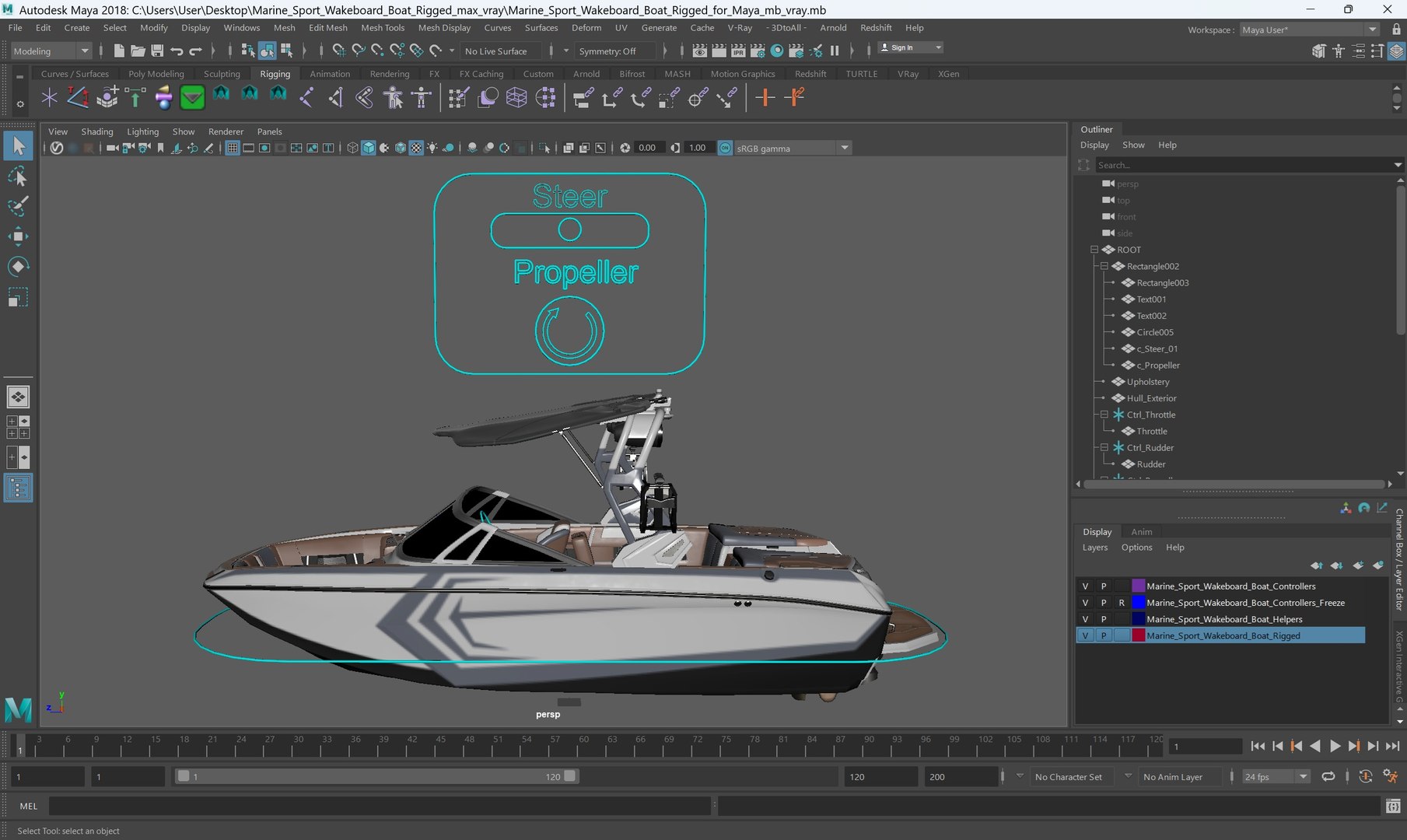The width and height of the screenshot is (1407, 840).
Task: Play animation forwards
Action: (x=1335, y=746)
